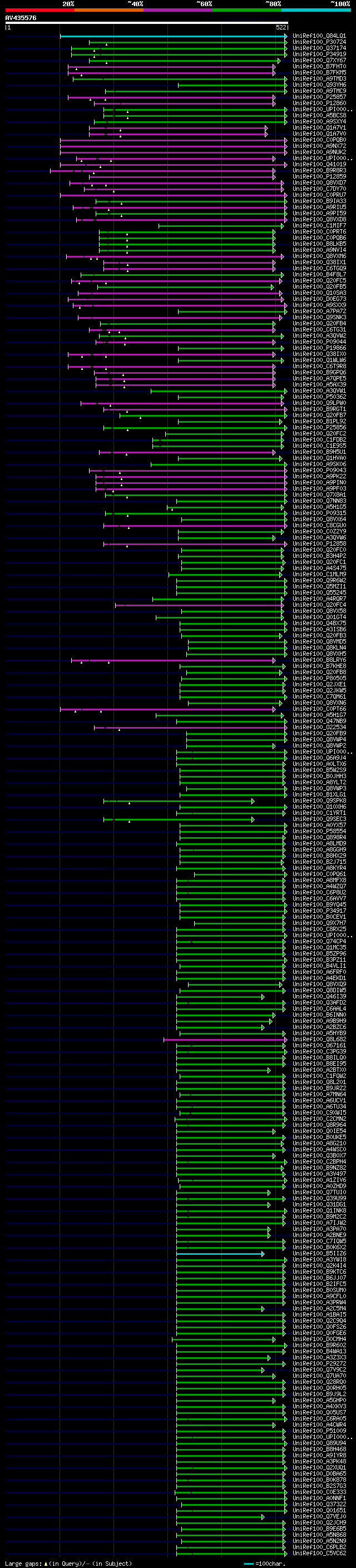Select the UniRef100_P09043 entry
Image resolution: width=356 pixels, height=1568 pixels.
click(x=319, y=470)
